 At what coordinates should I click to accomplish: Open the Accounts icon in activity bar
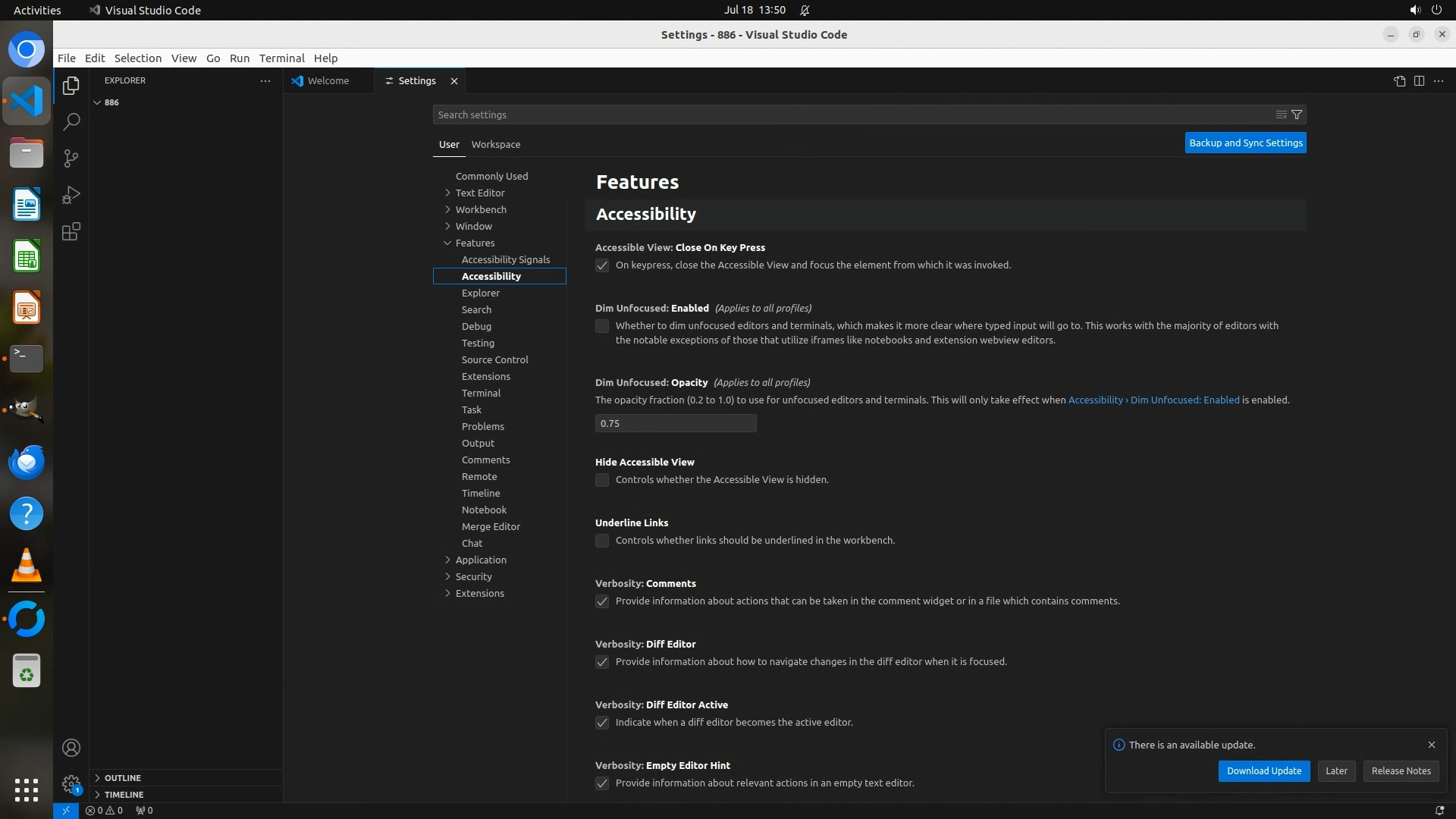pos(71,748)
